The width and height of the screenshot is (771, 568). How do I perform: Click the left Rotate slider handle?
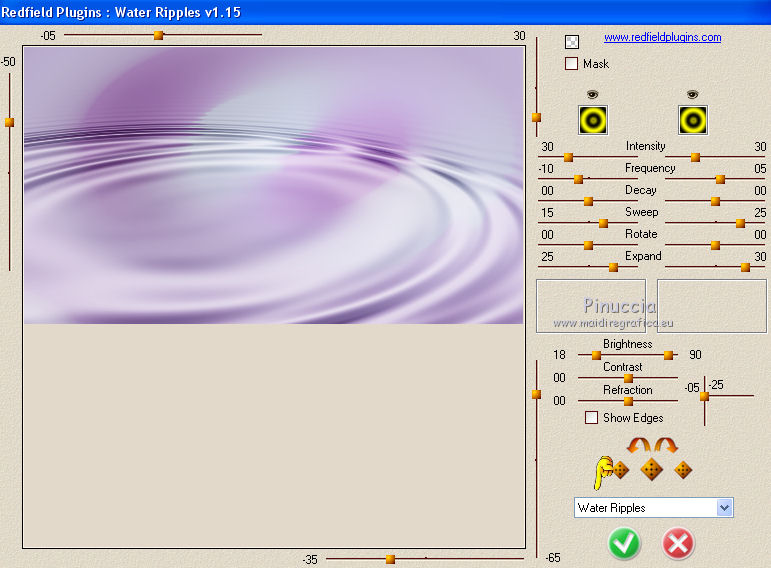click(588, 245)
